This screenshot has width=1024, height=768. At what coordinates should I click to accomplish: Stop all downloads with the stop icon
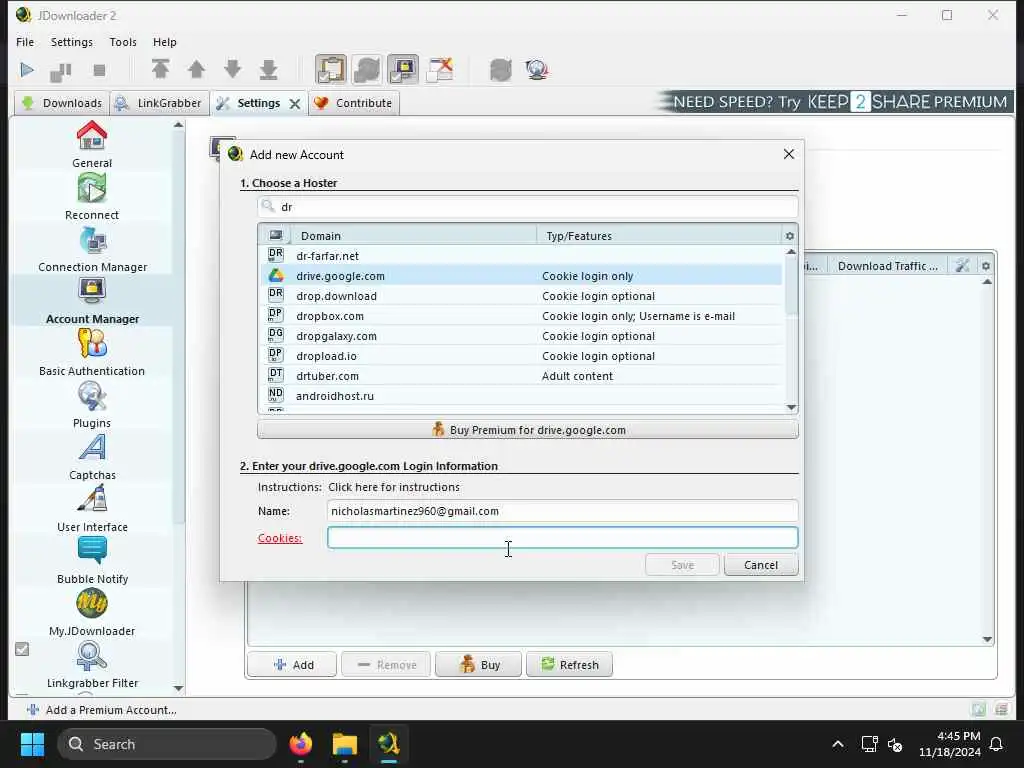tap(99, 70)
